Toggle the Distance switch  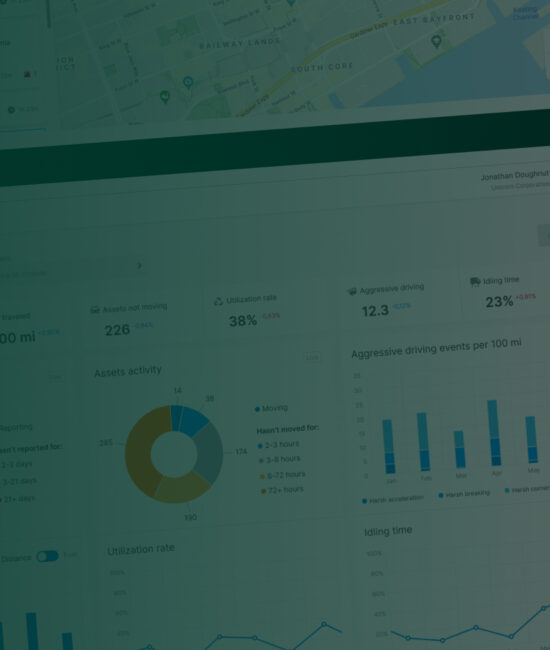click(x=47, y=556)
